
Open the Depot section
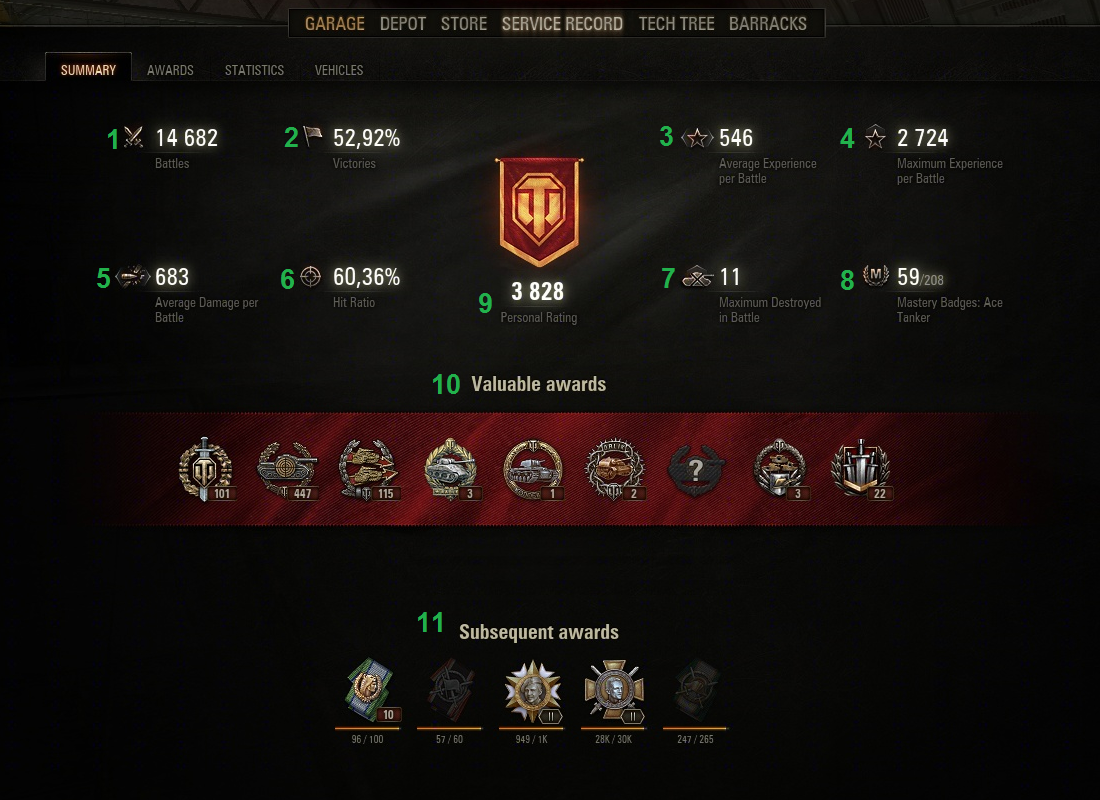403,24
